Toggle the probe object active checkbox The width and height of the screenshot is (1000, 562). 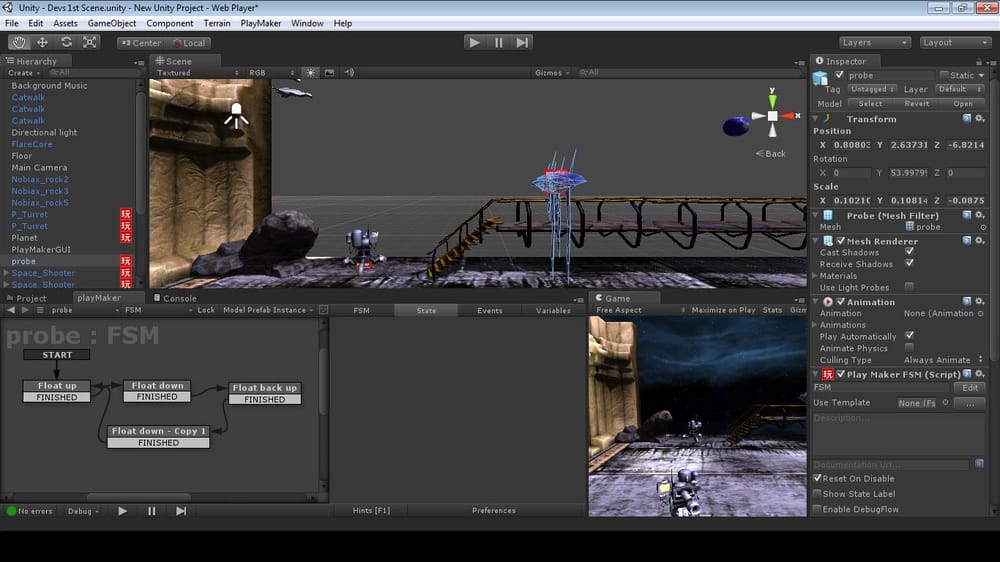[839, 75]
